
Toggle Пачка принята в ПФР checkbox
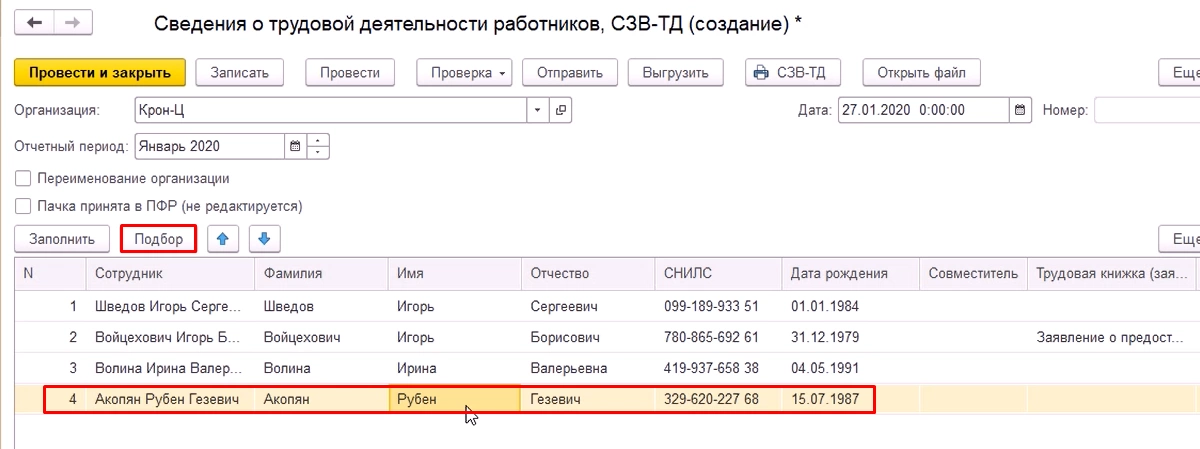point(22,207)
